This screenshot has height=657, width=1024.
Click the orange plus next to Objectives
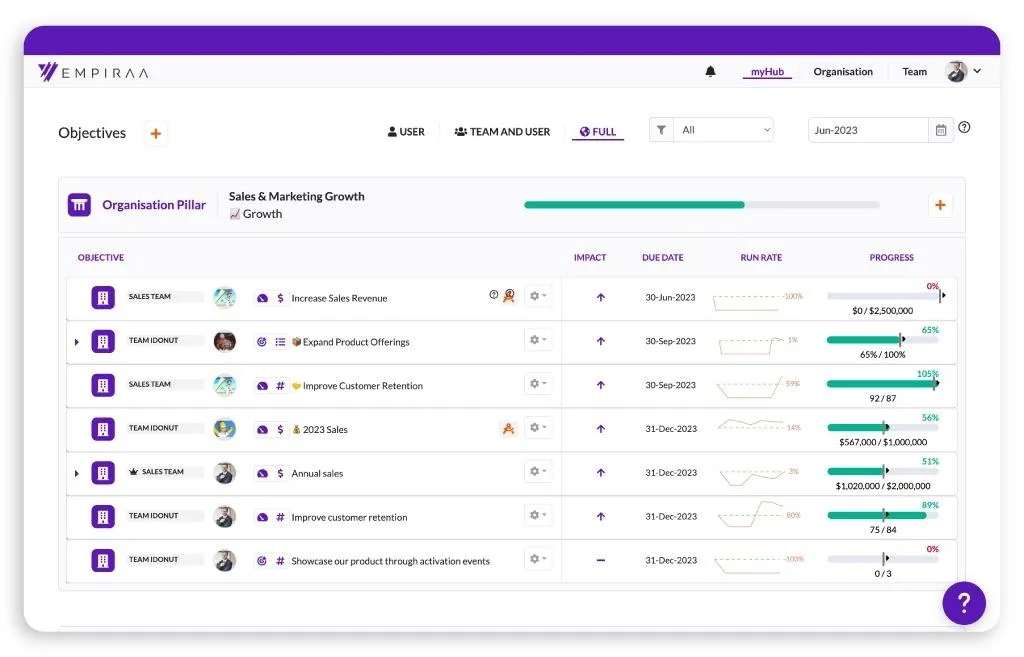click(155, 133)
